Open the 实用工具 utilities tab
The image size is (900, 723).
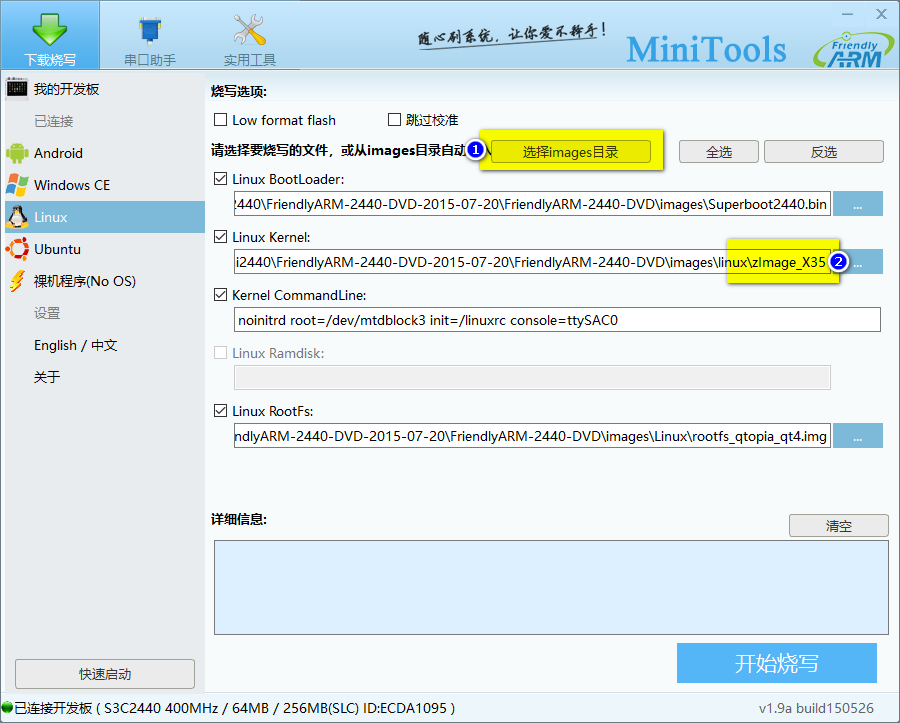tap(250, 35)
